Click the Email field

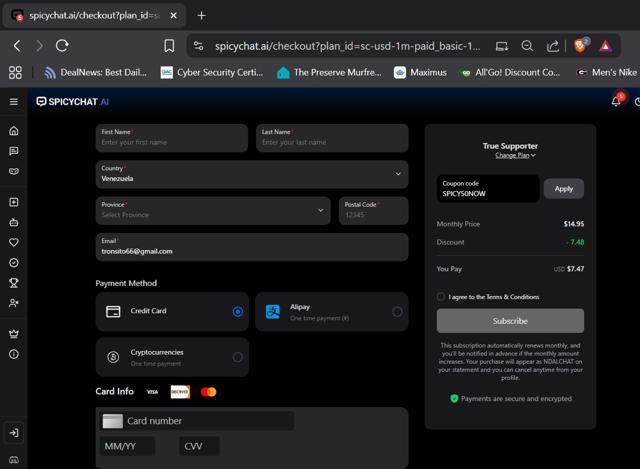[x=252, y=247]
